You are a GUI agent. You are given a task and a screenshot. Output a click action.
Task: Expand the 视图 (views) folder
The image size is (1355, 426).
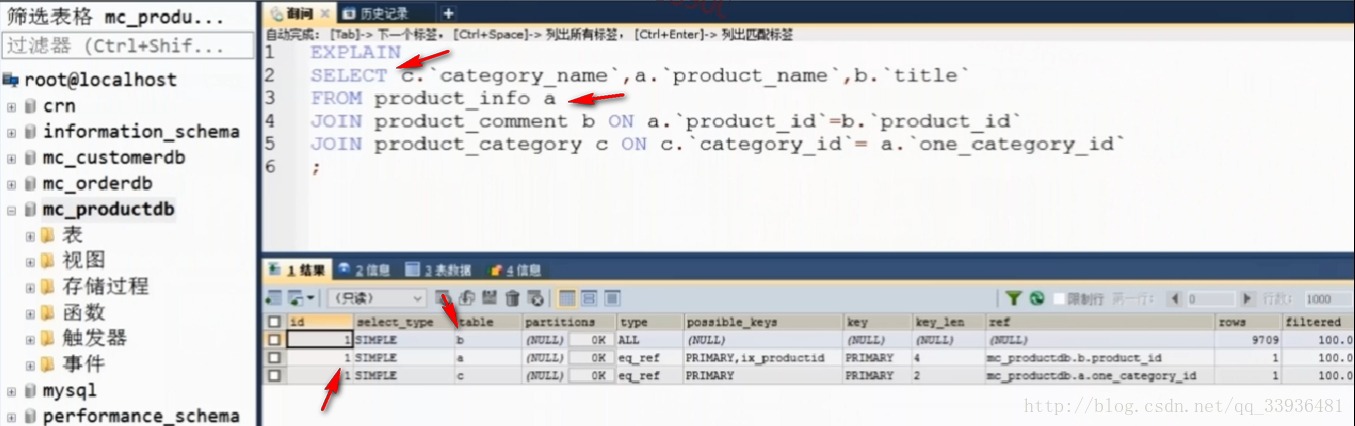[x=30, y=261]
